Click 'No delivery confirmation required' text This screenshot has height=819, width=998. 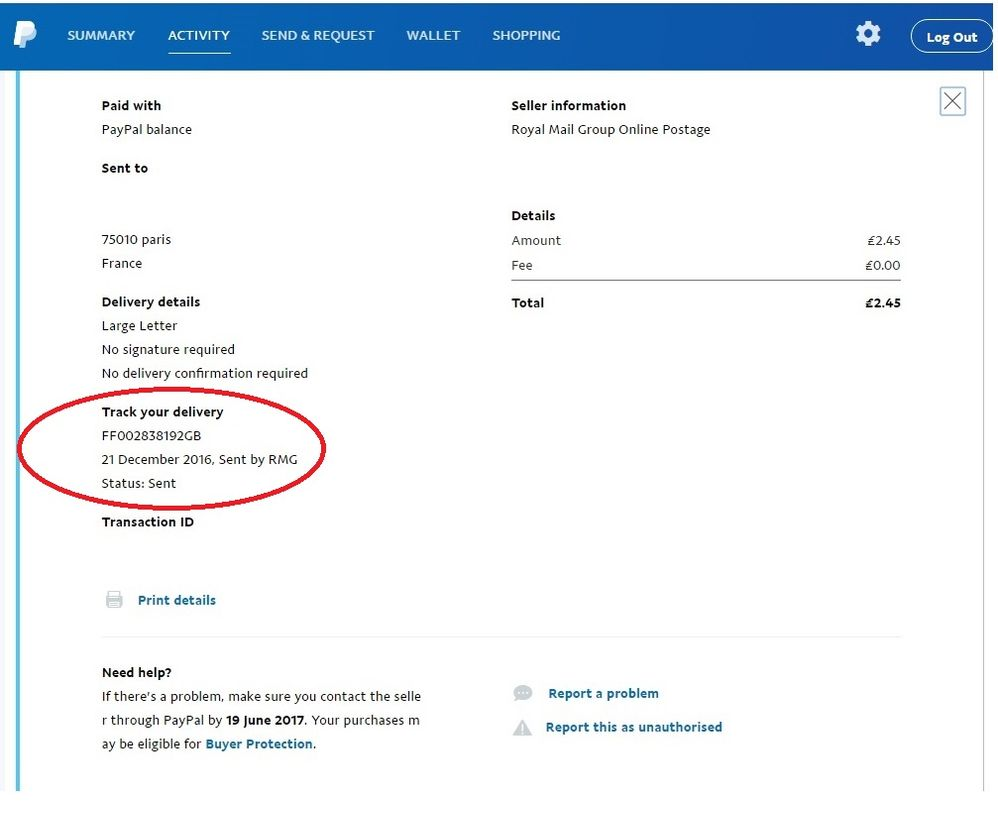205,374
